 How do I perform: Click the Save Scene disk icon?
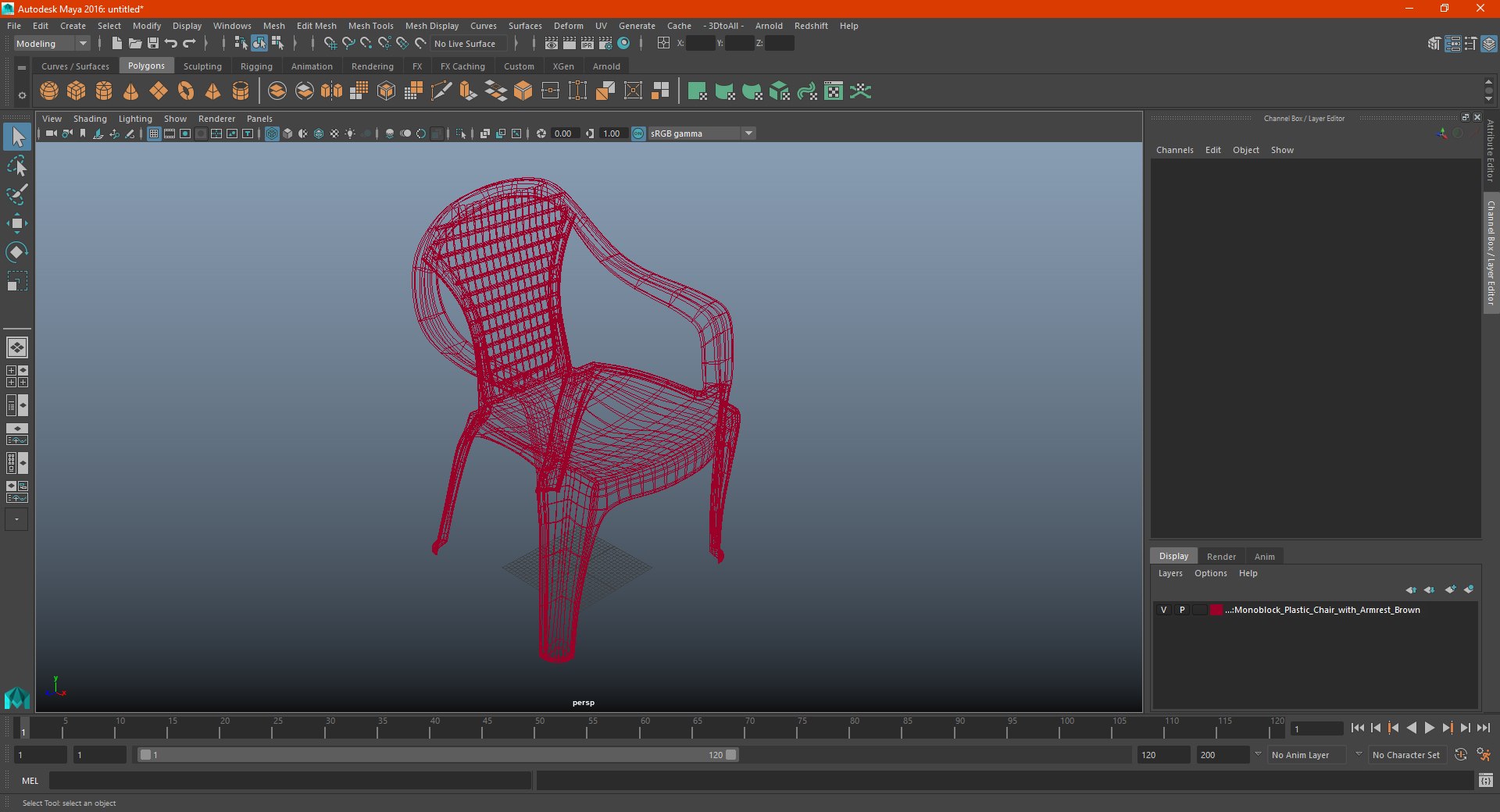coord(153,44)
